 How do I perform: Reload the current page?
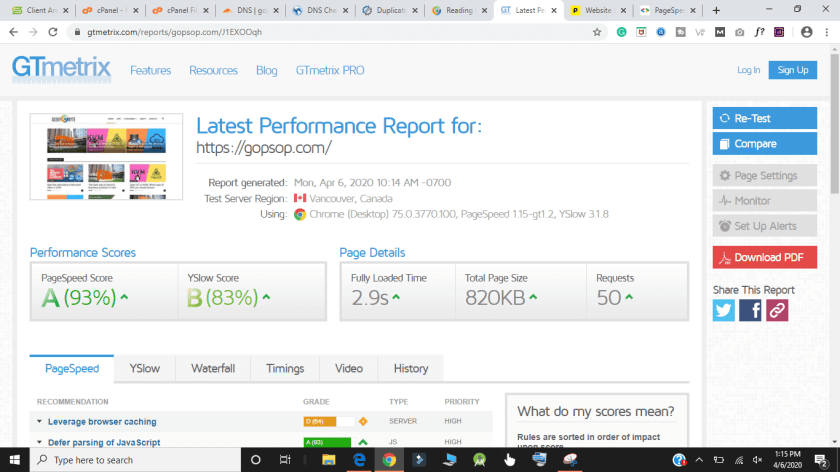coord(52,32)
